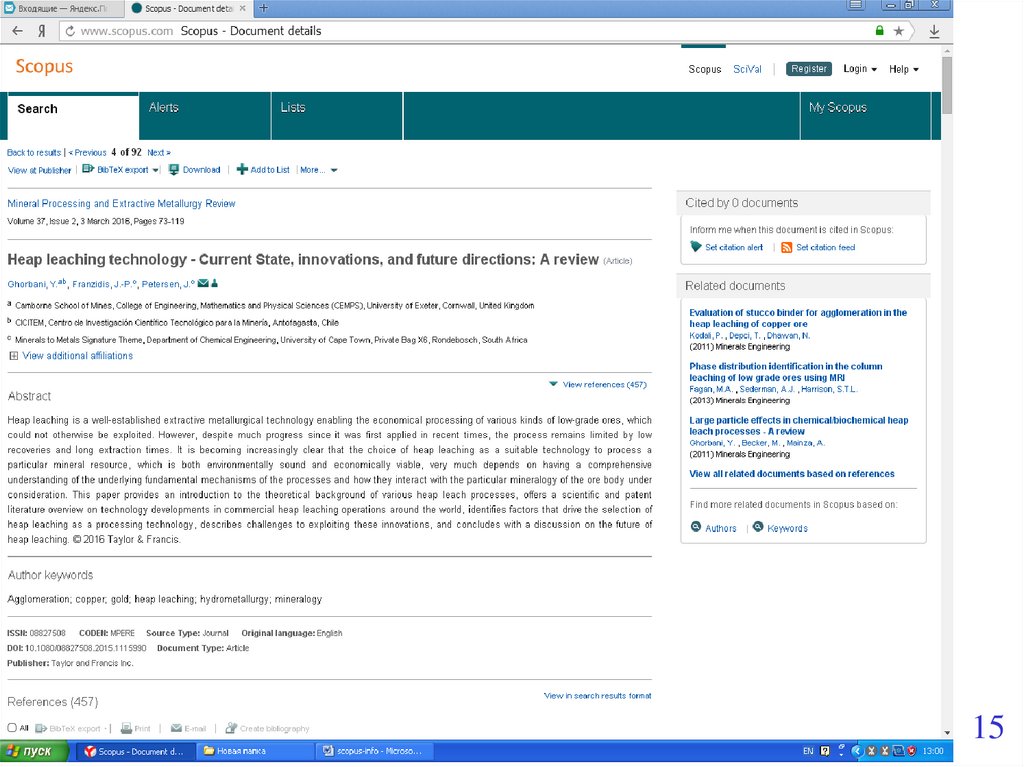Screen dimensions: 1024x767
Task: Click the Register button
Action: coord(808,69)
